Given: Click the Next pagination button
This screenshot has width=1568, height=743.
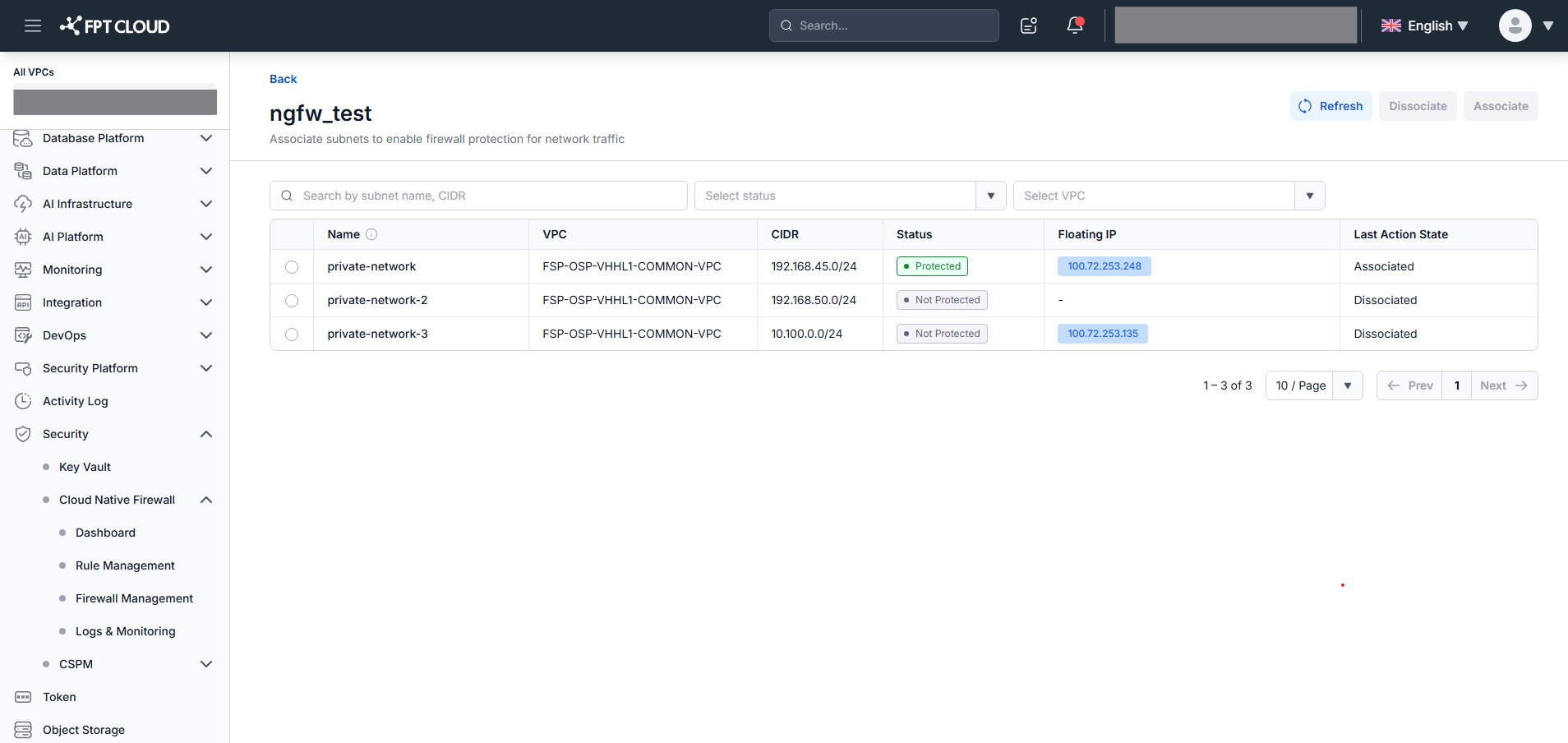Looking at the screenshot, I should [1504, 385].
